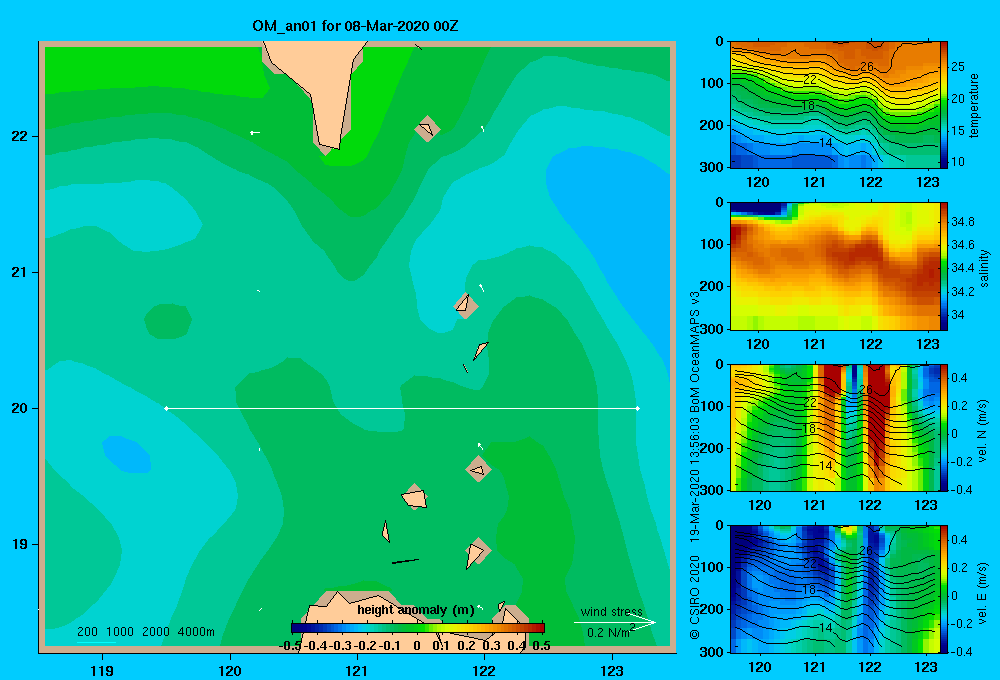Open the salinity depth section panel
This screenshot has height=680, width=1000.
coord(835,266)
